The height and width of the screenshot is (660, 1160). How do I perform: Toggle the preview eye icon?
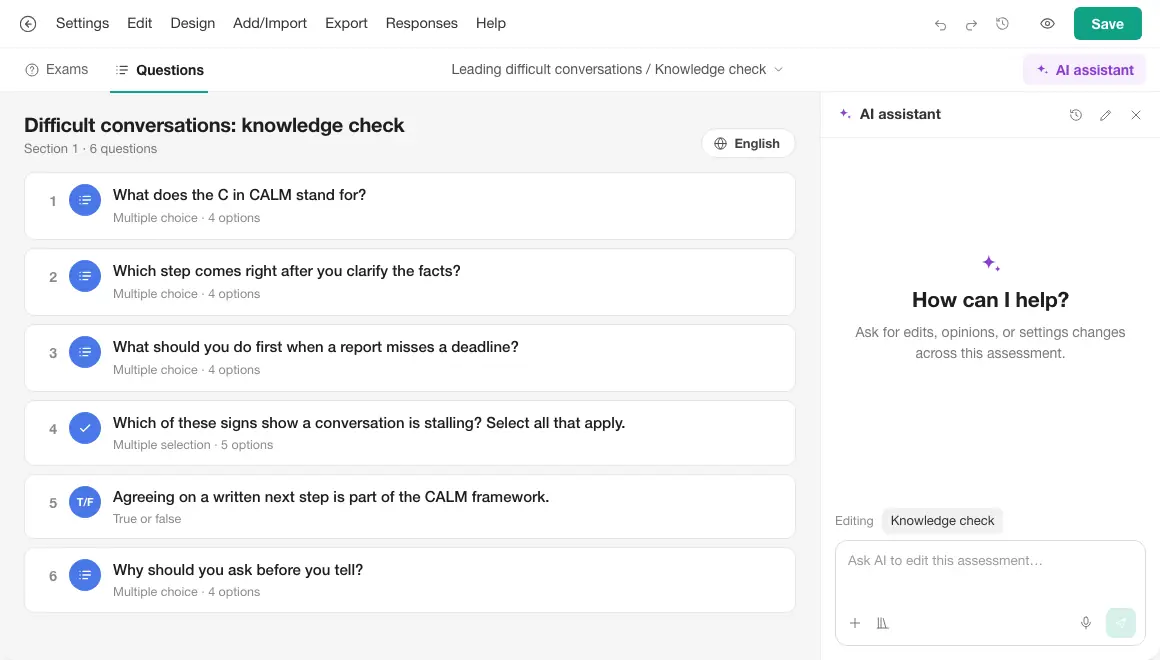pos(1048,24)
